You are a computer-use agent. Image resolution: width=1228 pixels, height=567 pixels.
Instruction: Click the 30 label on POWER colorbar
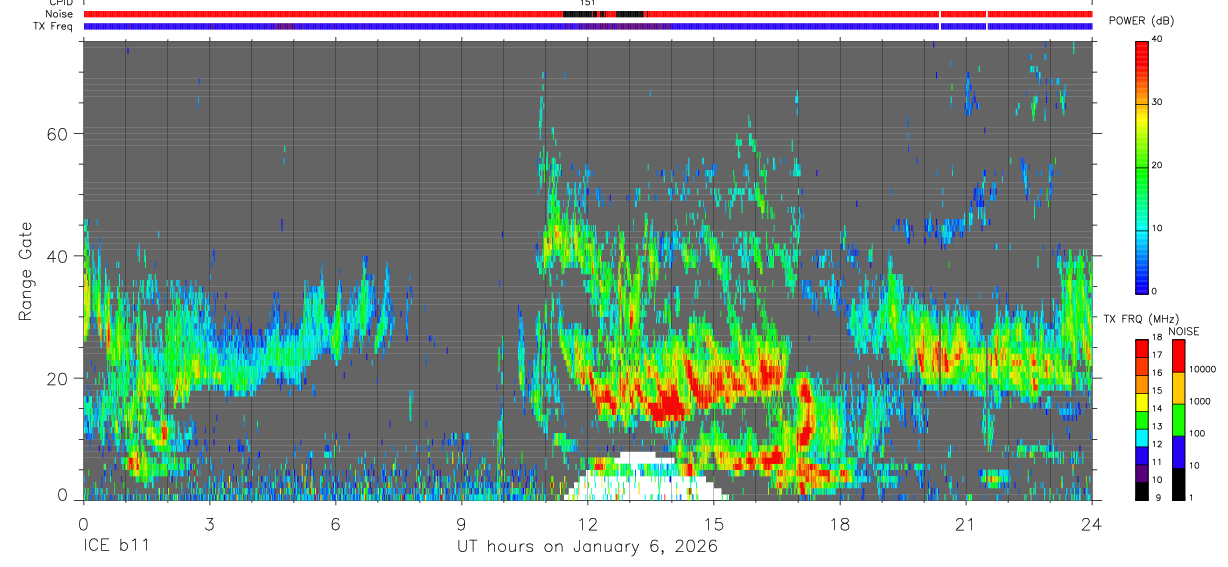coord(1156,102)
